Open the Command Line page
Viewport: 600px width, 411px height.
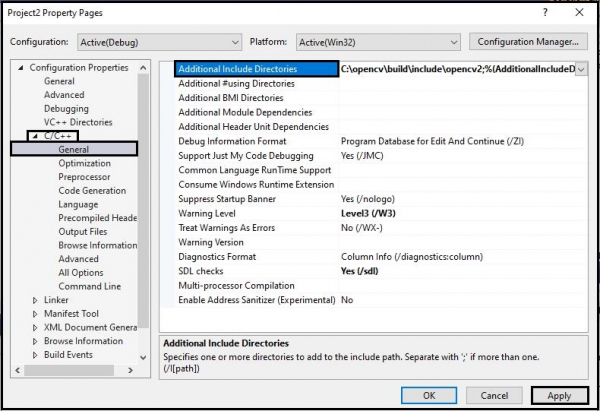point(90,287)
